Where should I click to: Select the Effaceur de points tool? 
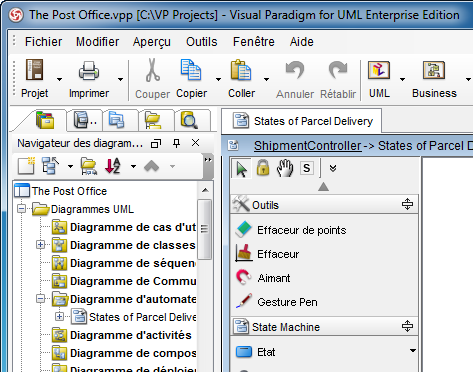point(291,230)
